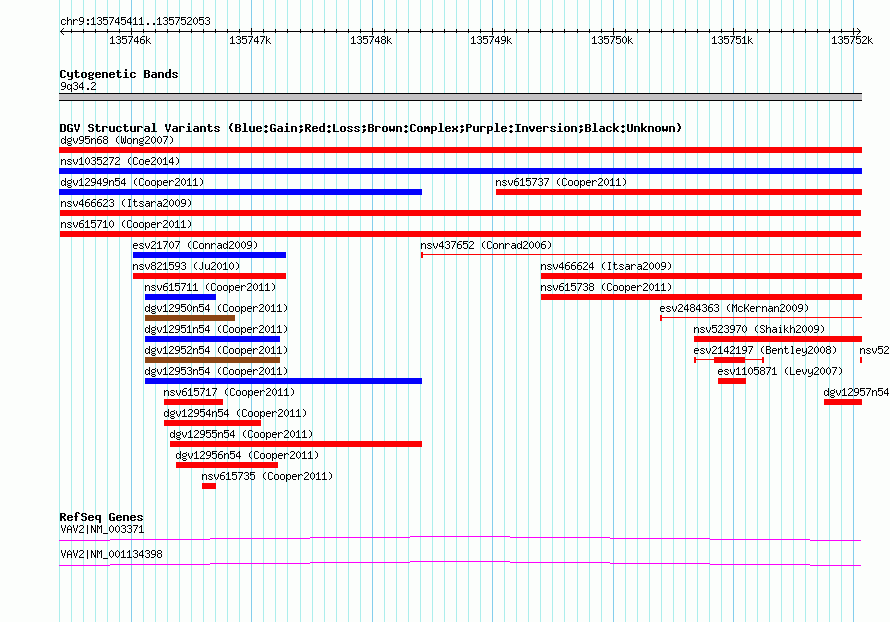Screen dimensions: 890x622
Task: Click dgv12953n54 (Cooper2011) label
Action: pyautogui.click(x=216, y=371)
